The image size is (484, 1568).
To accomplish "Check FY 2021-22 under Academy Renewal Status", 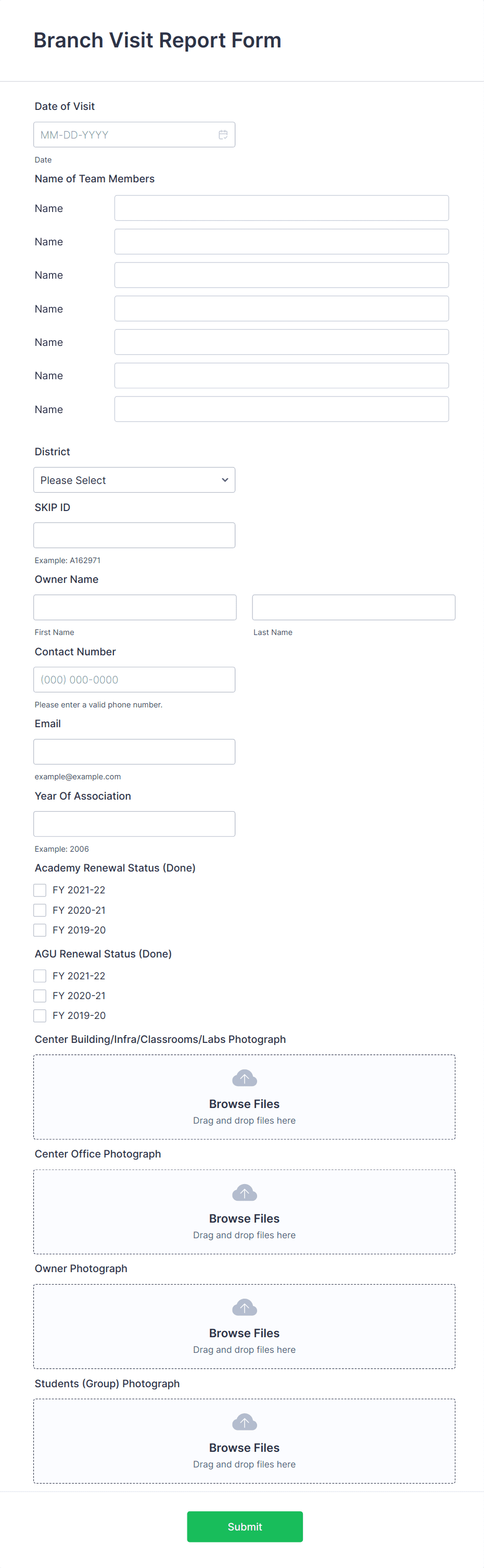I will tap(40, 890).
